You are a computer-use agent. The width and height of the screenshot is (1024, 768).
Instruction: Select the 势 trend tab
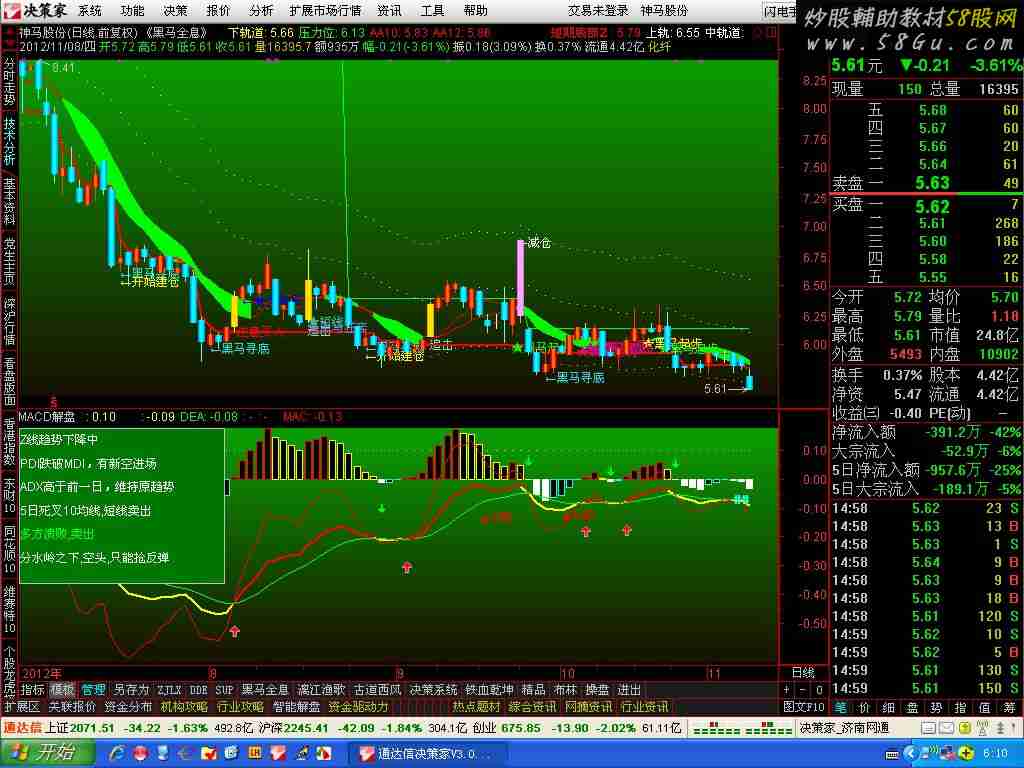[936, 707]
